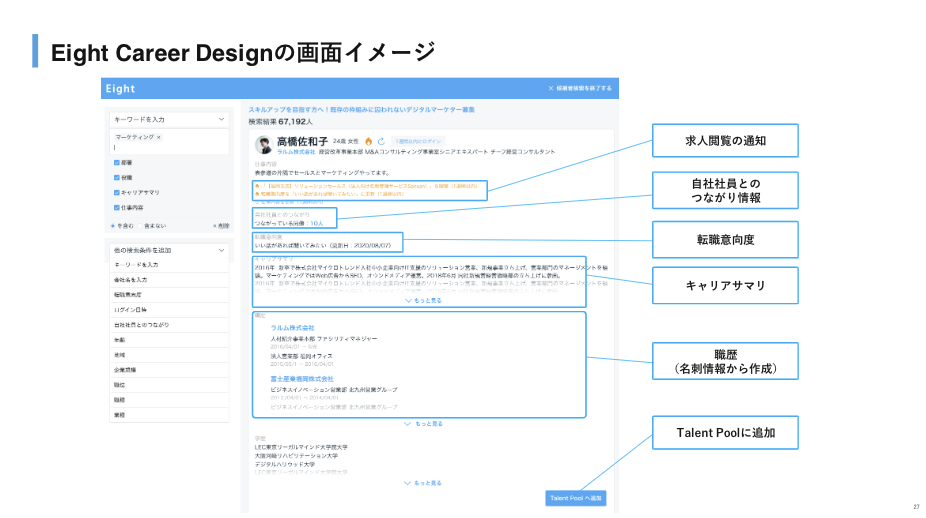Toggle the 役職 checkbox
Image resolution: width=926 pixels, height=518 pixels.
click(x=116, y=177)
